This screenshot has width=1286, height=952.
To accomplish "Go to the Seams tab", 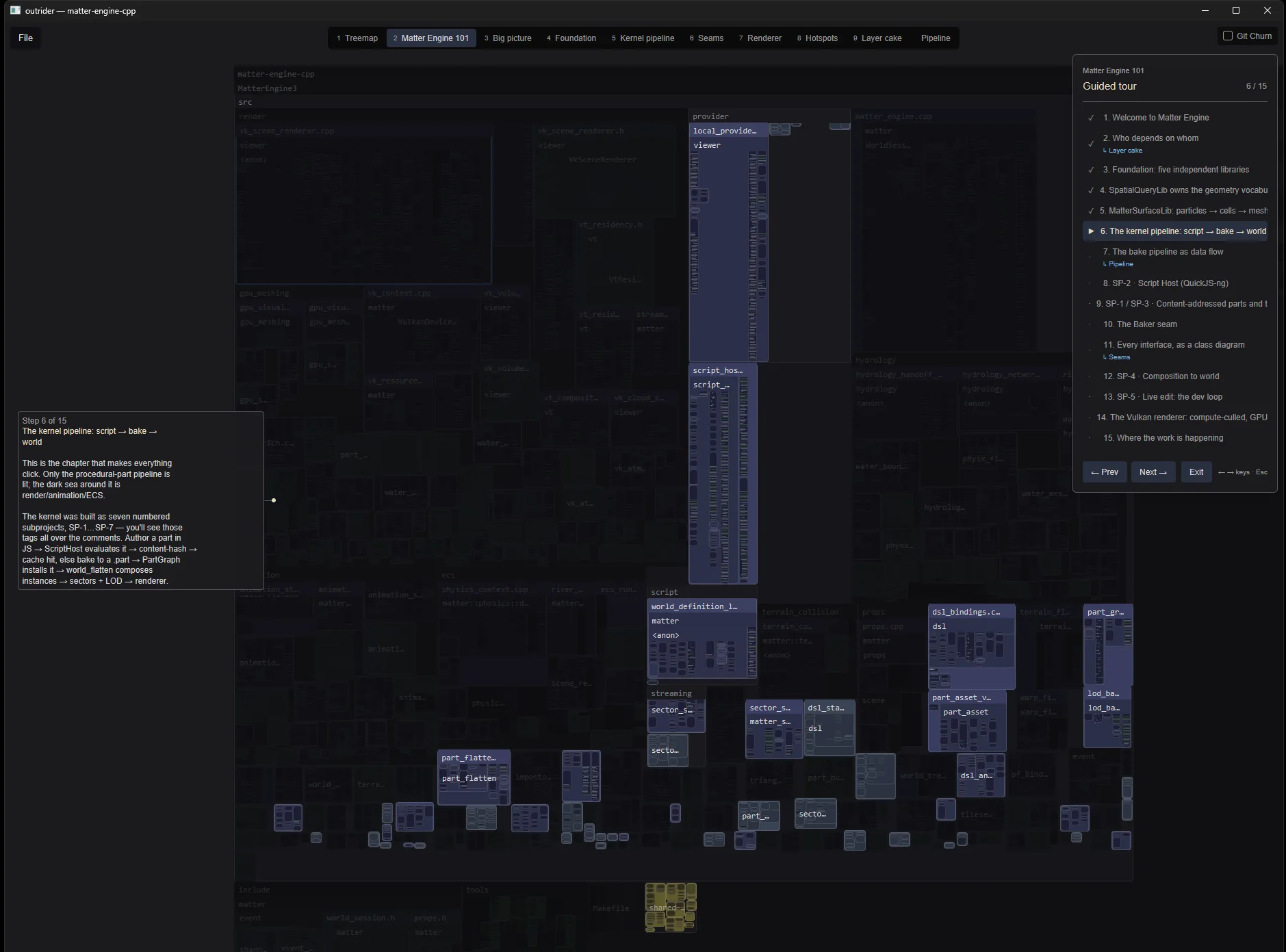I will coord(706,38).
